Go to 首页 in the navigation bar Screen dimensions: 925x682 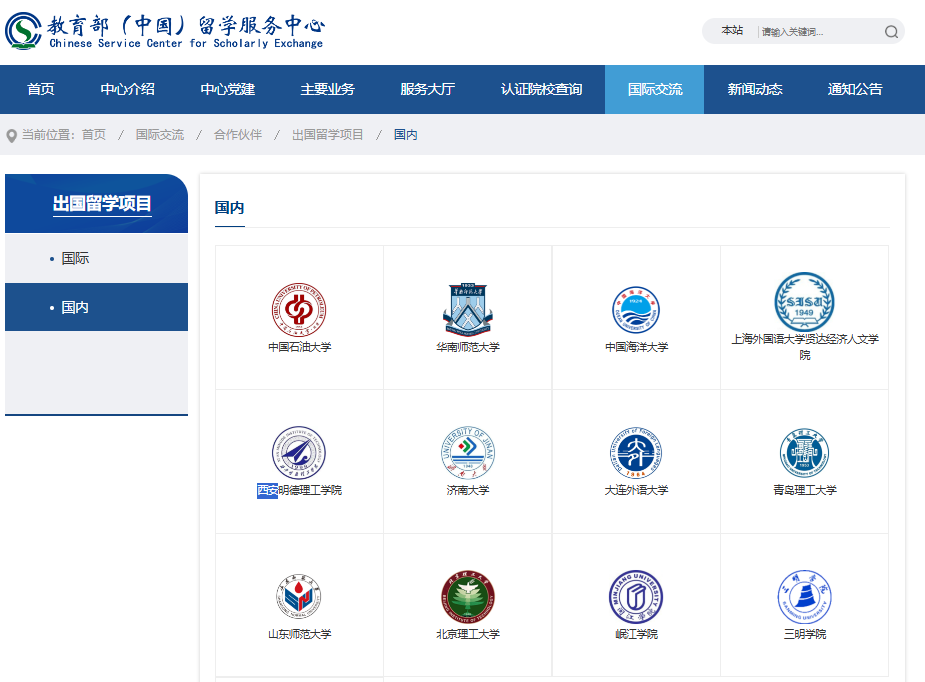point(41,89)
